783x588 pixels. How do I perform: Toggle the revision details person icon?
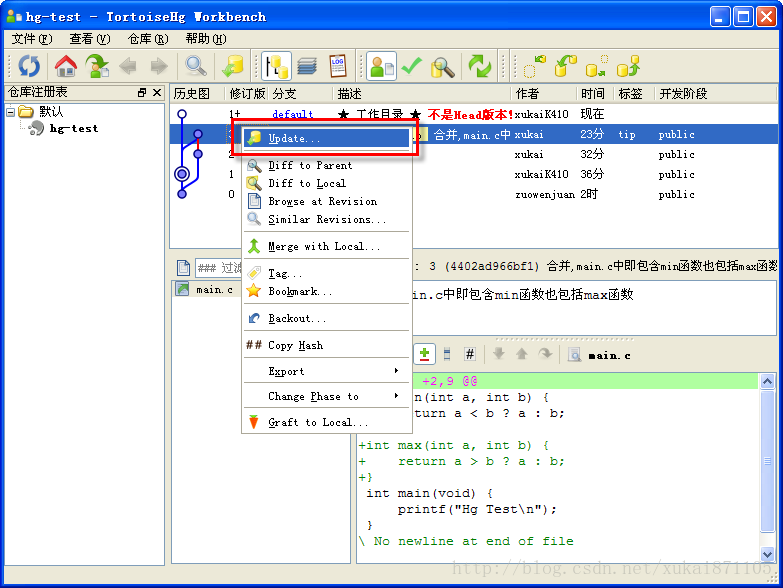point(382,66)
